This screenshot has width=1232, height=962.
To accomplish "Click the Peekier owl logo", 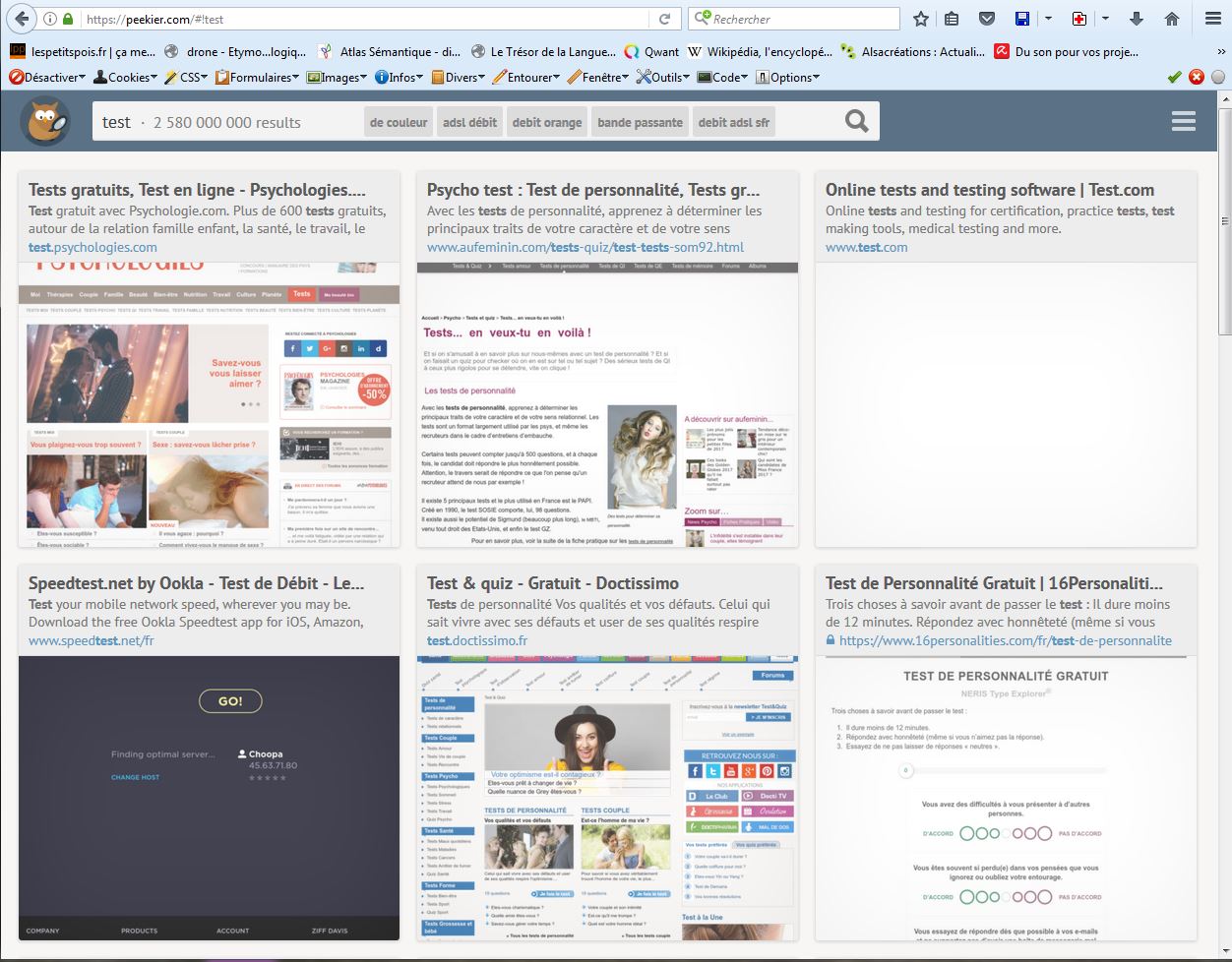I will point(45,122).
